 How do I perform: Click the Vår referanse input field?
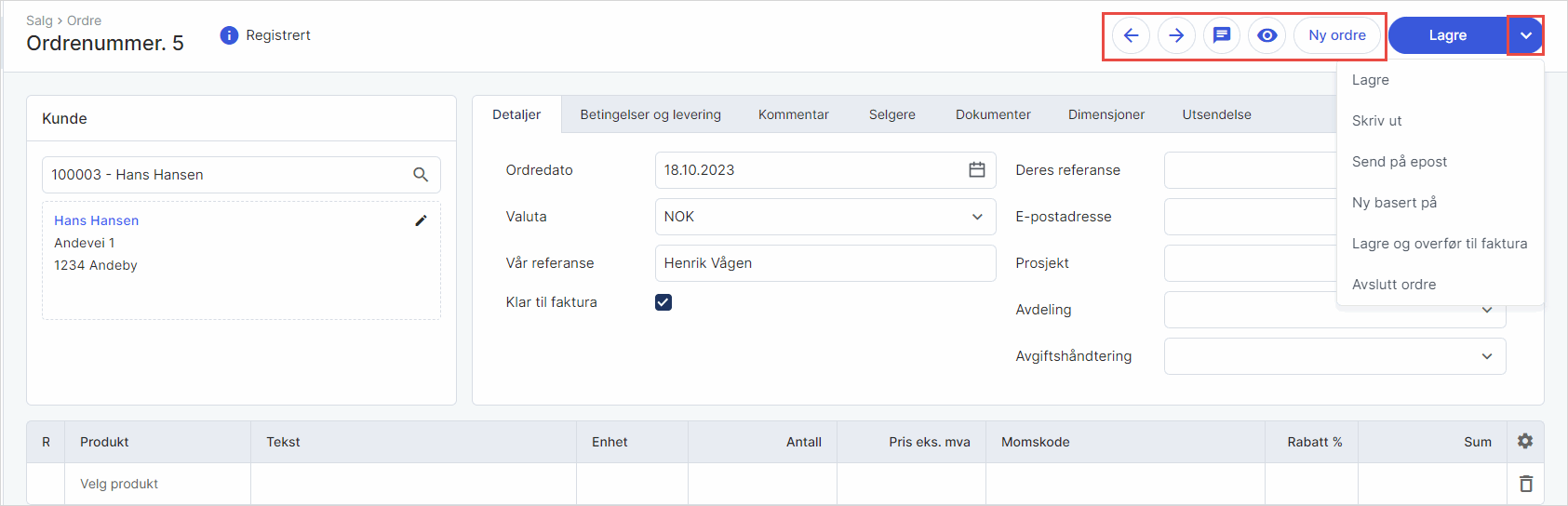pos(824,263)
